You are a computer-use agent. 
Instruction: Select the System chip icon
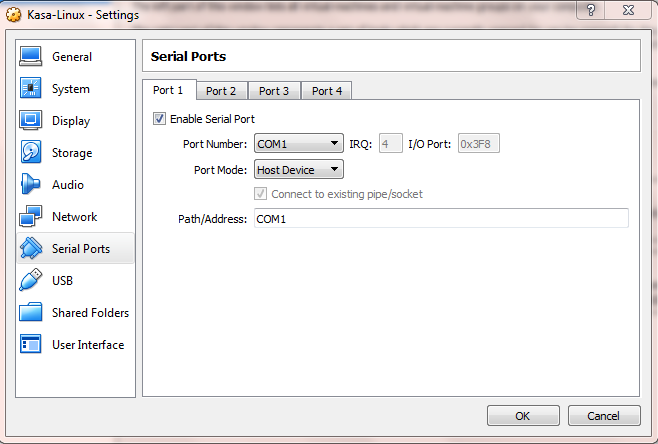(x=31, y=89)
